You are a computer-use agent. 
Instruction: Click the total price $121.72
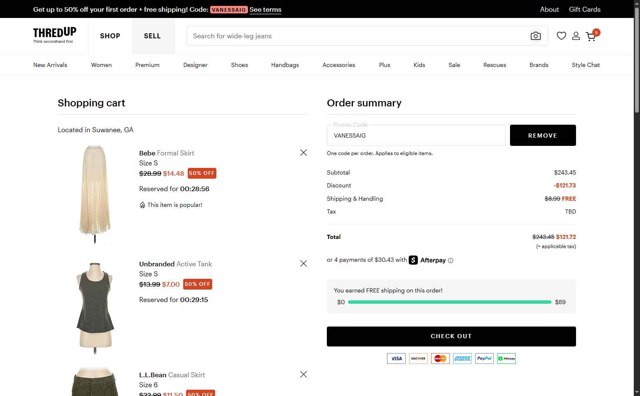(x=566, y=237)
